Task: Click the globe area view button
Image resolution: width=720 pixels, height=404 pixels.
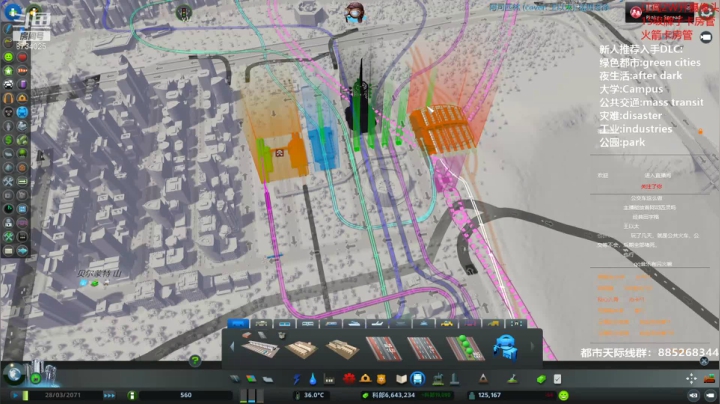Action: point(14,374)
